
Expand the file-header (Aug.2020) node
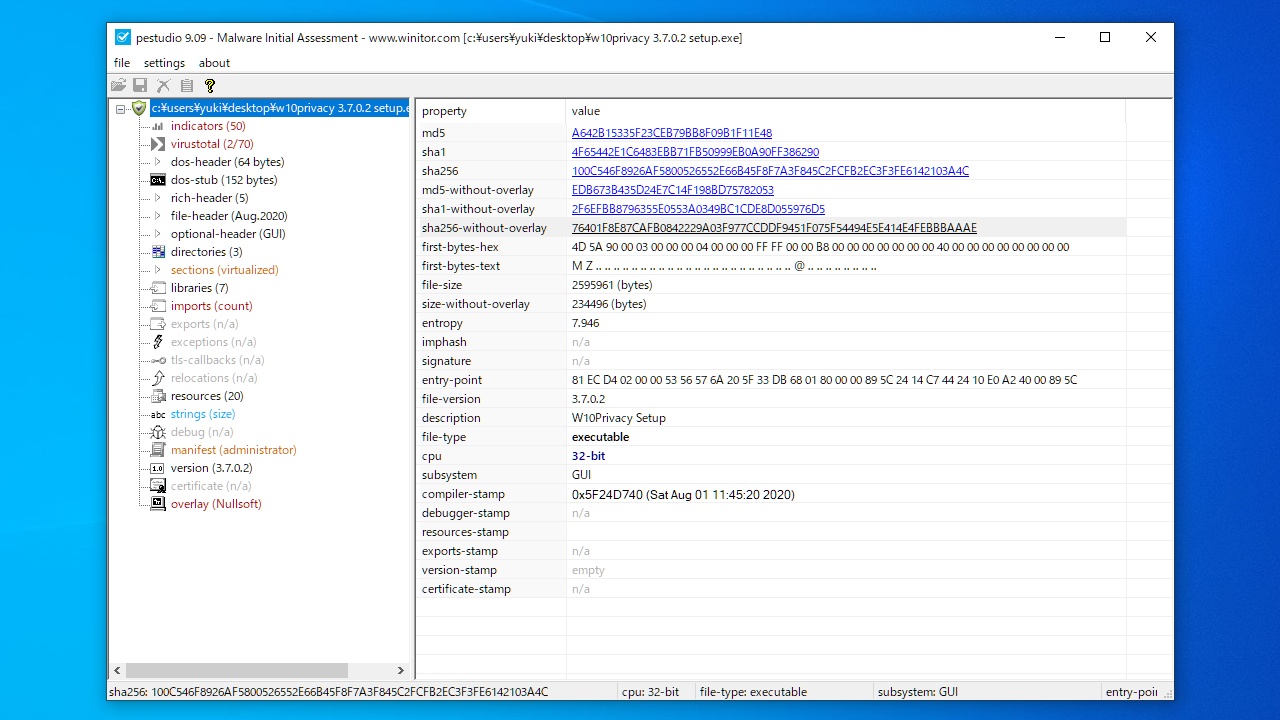tap(158, 216)
